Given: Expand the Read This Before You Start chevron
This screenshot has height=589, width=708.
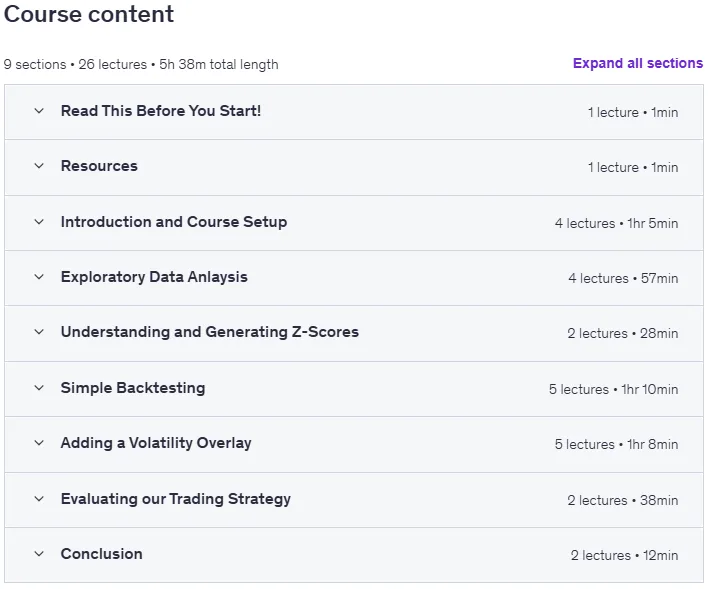Looking at the screenshot, I should (39, 111).
